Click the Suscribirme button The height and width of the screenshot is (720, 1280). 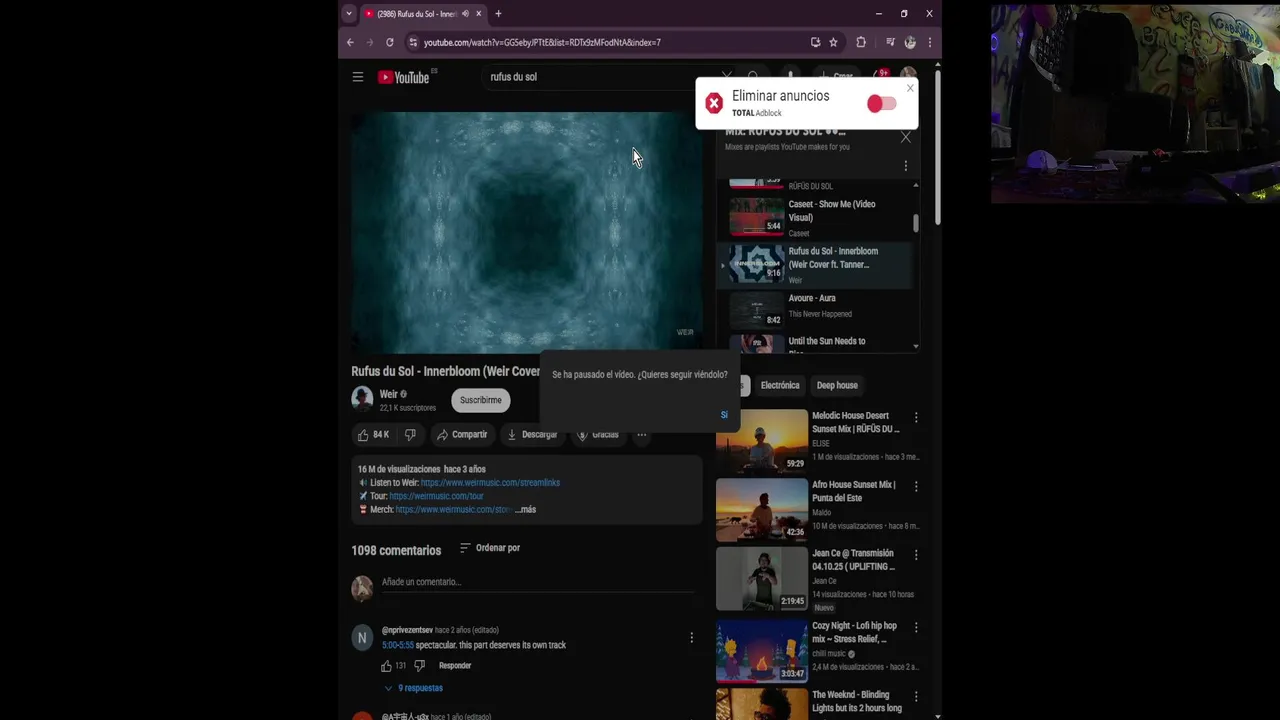coord(481,400)
